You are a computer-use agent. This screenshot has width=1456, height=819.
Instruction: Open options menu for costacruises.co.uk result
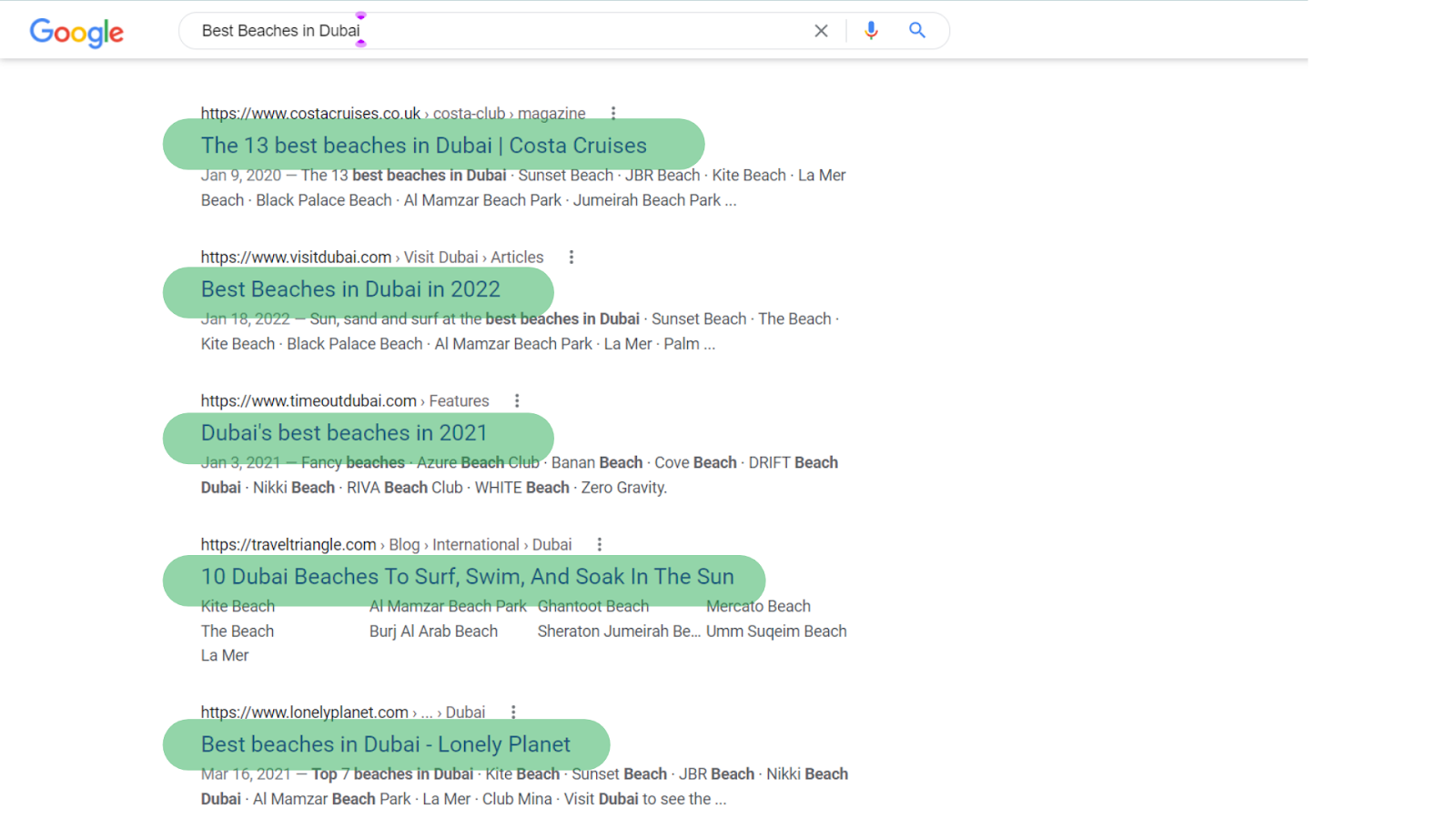click(x=613, y=113)
